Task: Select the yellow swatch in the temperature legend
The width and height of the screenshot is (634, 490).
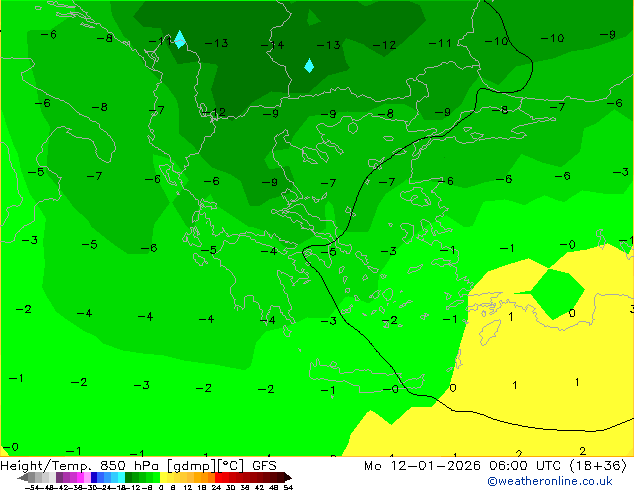Action: (163, 477)
